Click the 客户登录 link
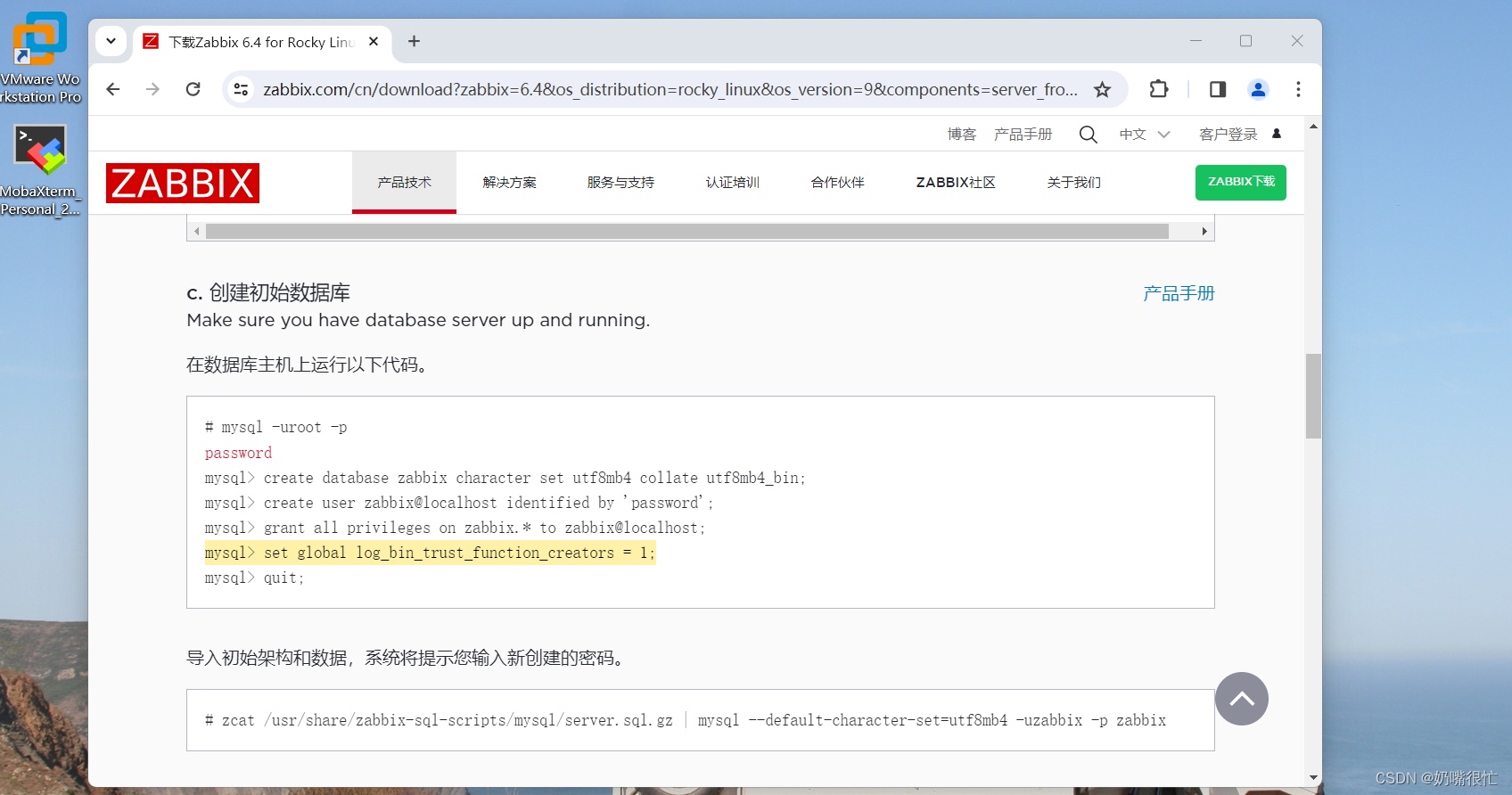This screenshot has width=1512, height=795. 1228,135
